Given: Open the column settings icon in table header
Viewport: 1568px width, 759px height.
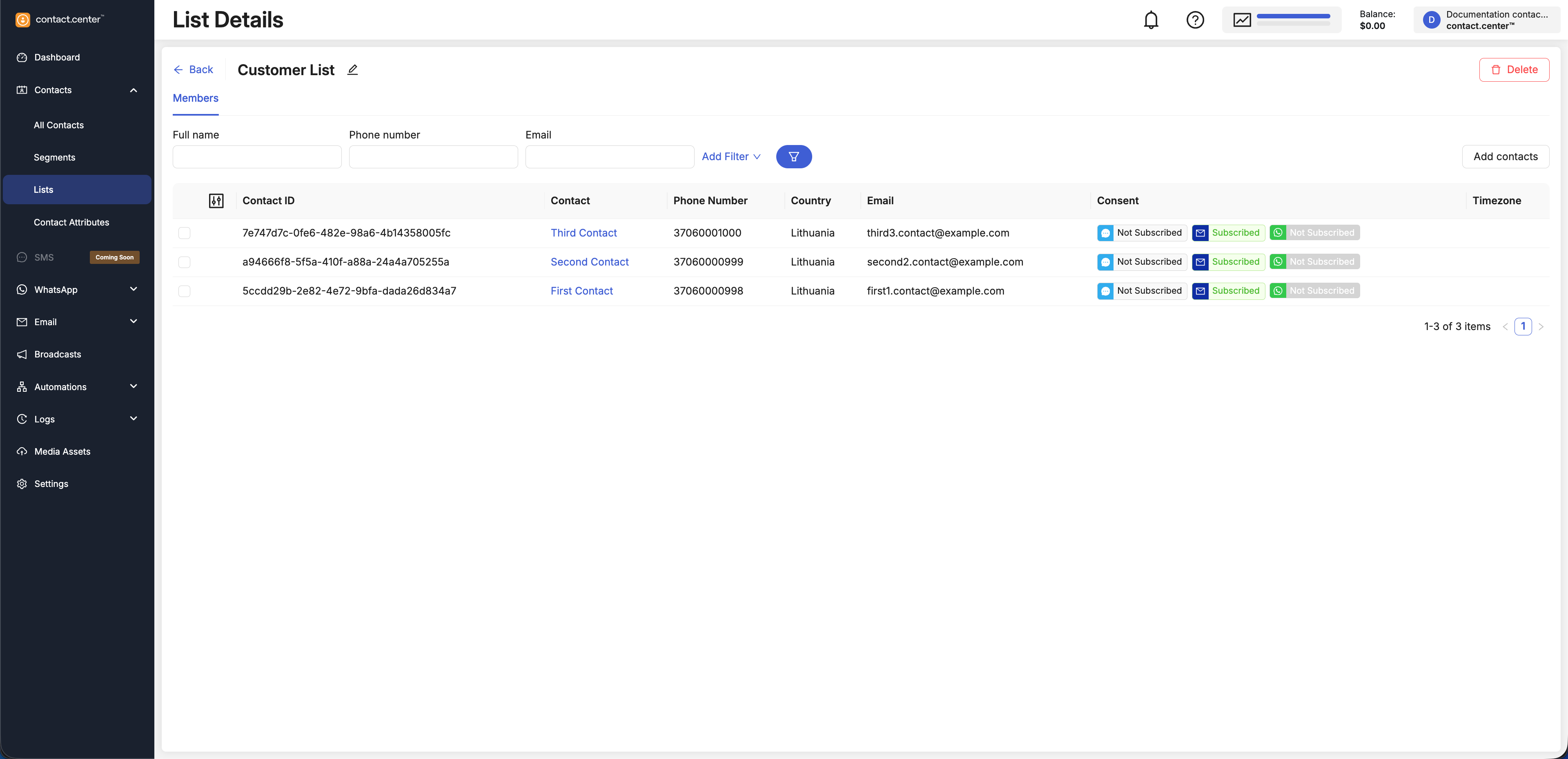Looking at the screenshot, I should tap(216, 201).
